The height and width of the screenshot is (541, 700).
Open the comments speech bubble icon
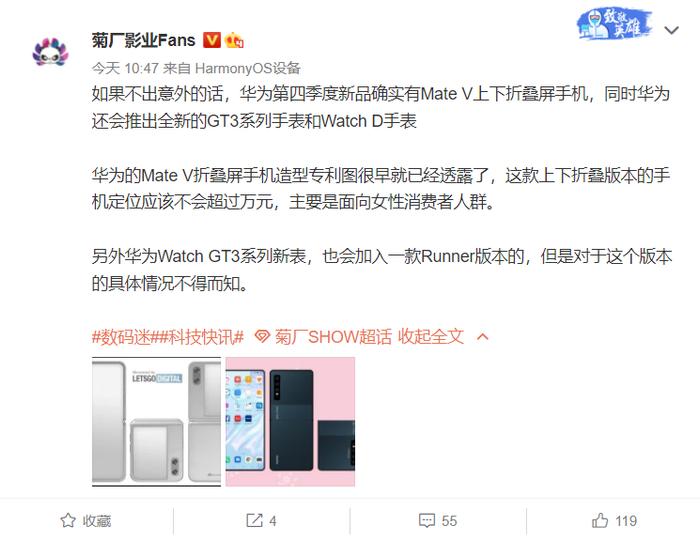tap(427, 520)
